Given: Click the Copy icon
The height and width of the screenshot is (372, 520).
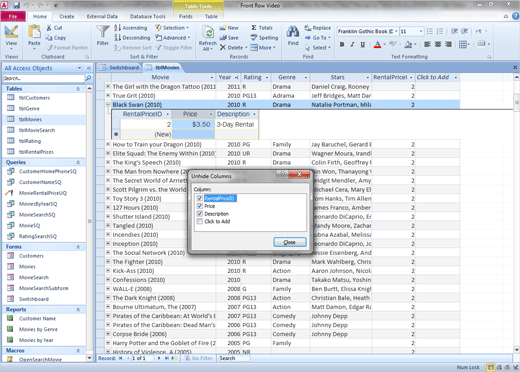Looking at the screenshot, I should (49, 38).
